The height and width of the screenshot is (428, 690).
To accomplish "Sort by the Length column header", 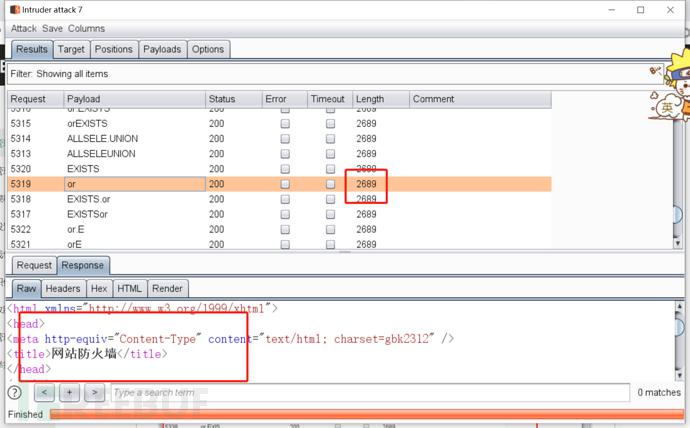I will (381, 99).
